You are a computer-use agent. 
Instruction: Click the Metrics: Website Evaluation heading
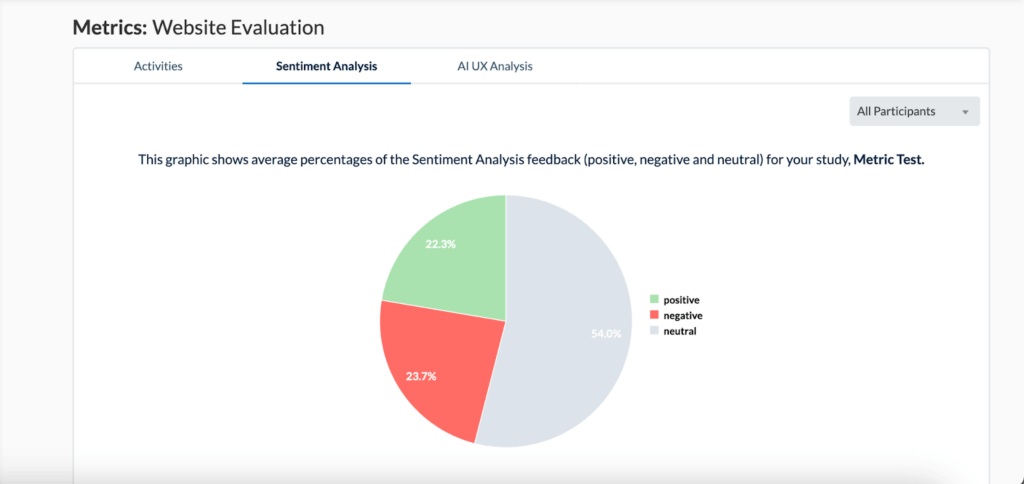point(198,27)
